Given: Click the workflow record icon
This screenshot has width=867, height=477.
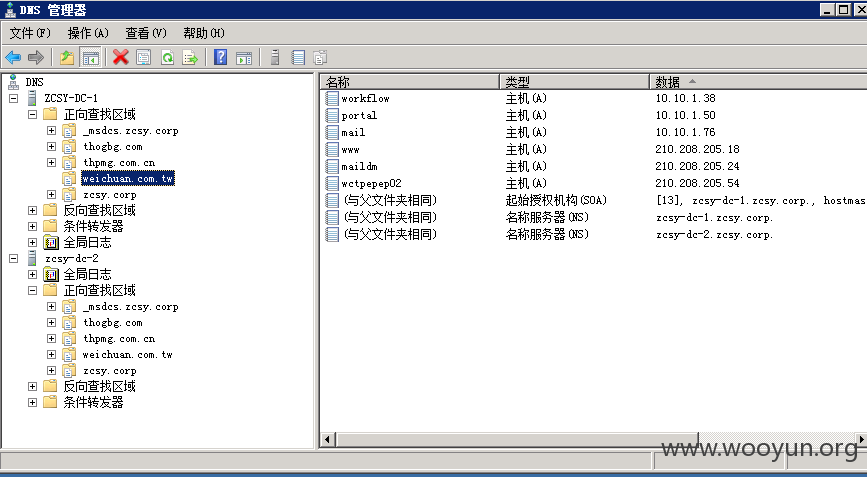Looking at the screenshot, I should (332, 98).
